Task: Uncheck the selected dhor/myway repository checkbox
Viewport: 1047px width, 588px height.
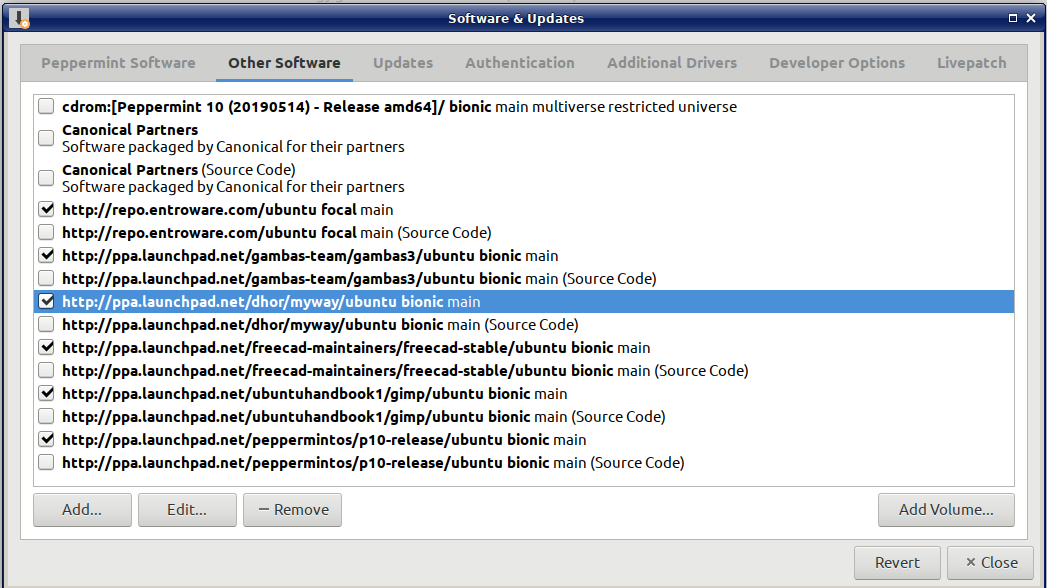Action: coord(46,301)
